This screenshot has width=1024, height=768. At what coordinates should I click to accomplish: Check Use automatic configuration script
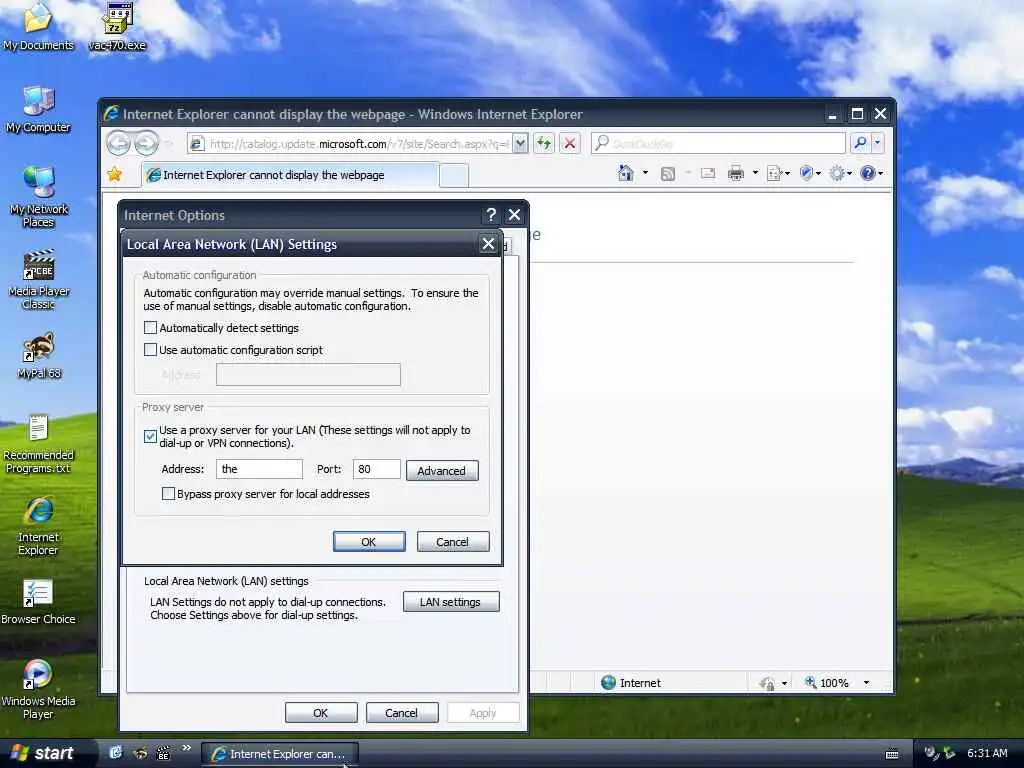click(x=150, y=349)
